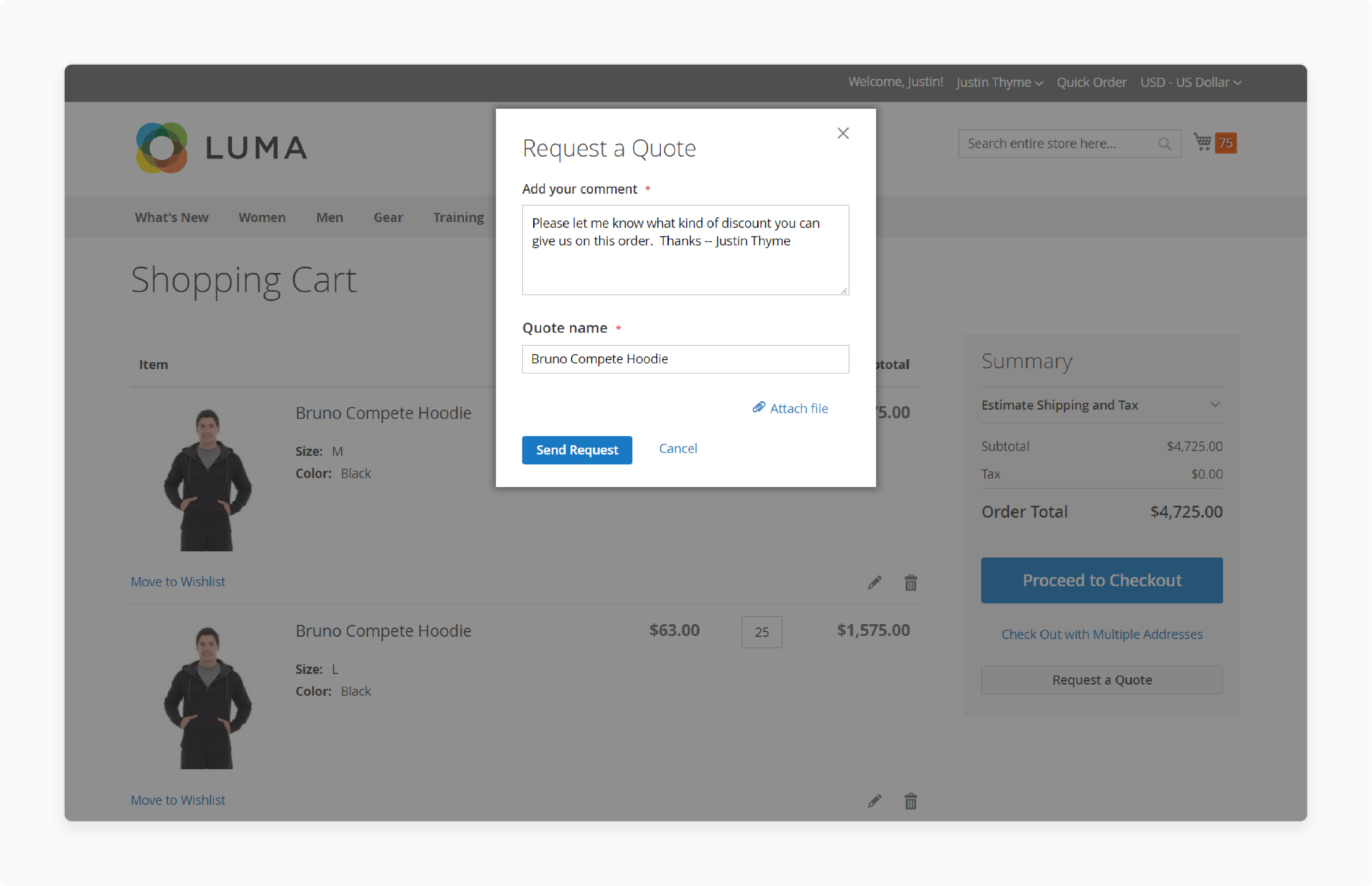Move the size M hoodie to Wishlist
Image resolution: width=1372 pixels, height=886 pixels.
coord(178,582)
